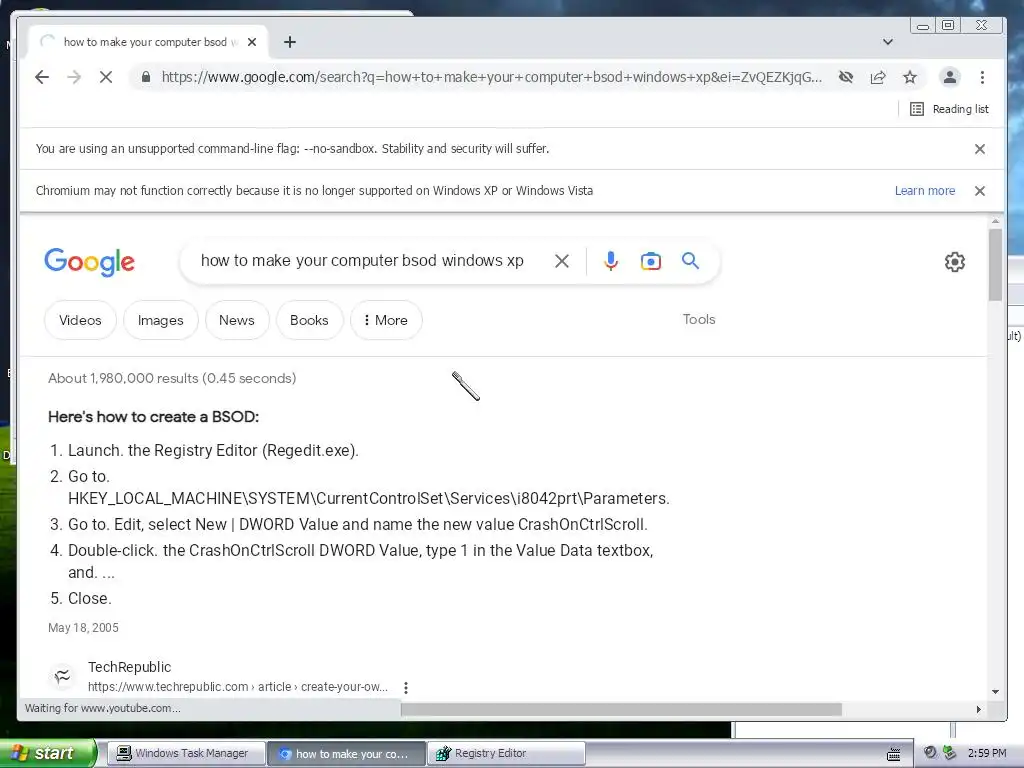
Task: Open the profile avatar button
Action: pos(950,77)
